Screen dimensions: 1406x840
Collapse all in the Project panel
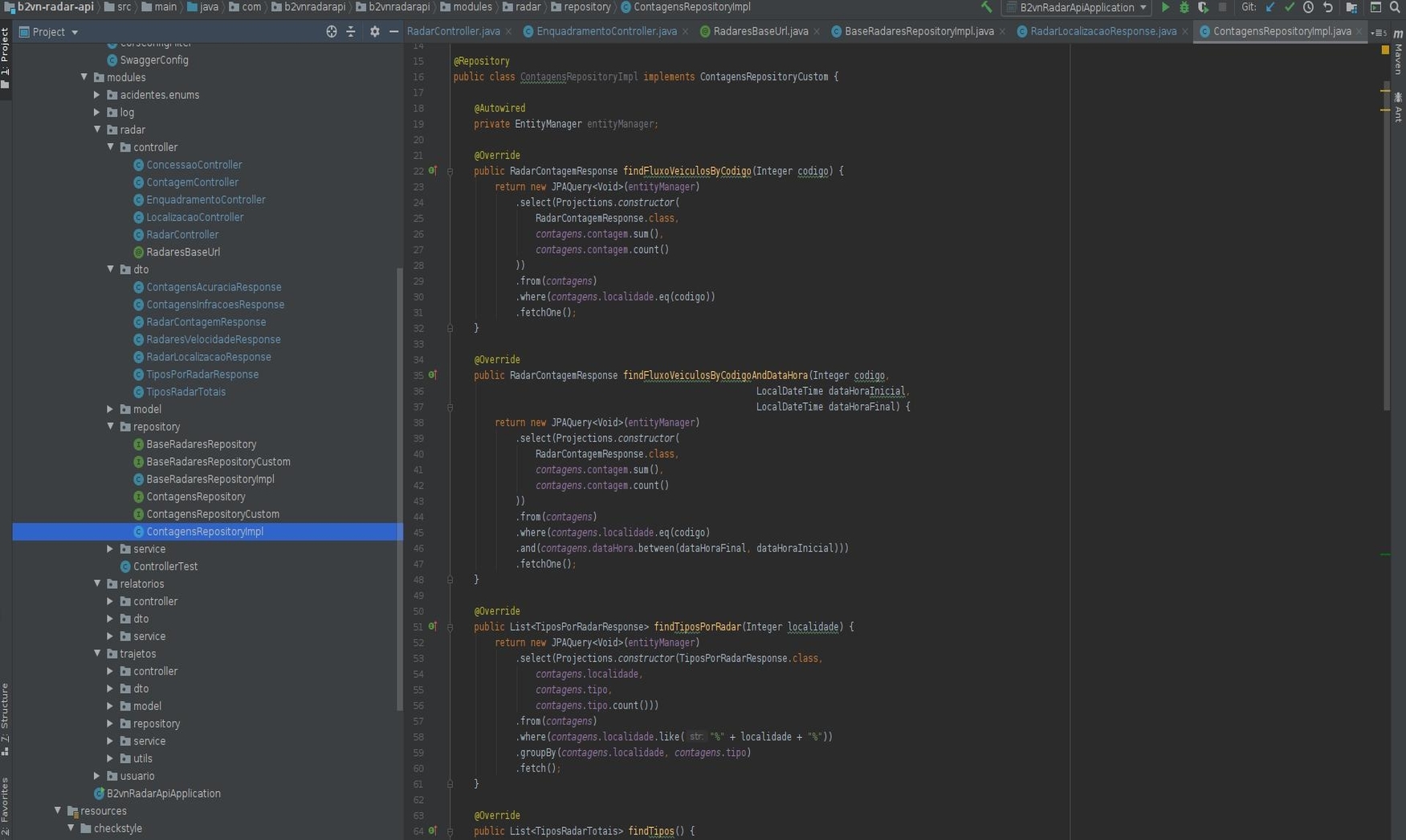click(351, 31)
